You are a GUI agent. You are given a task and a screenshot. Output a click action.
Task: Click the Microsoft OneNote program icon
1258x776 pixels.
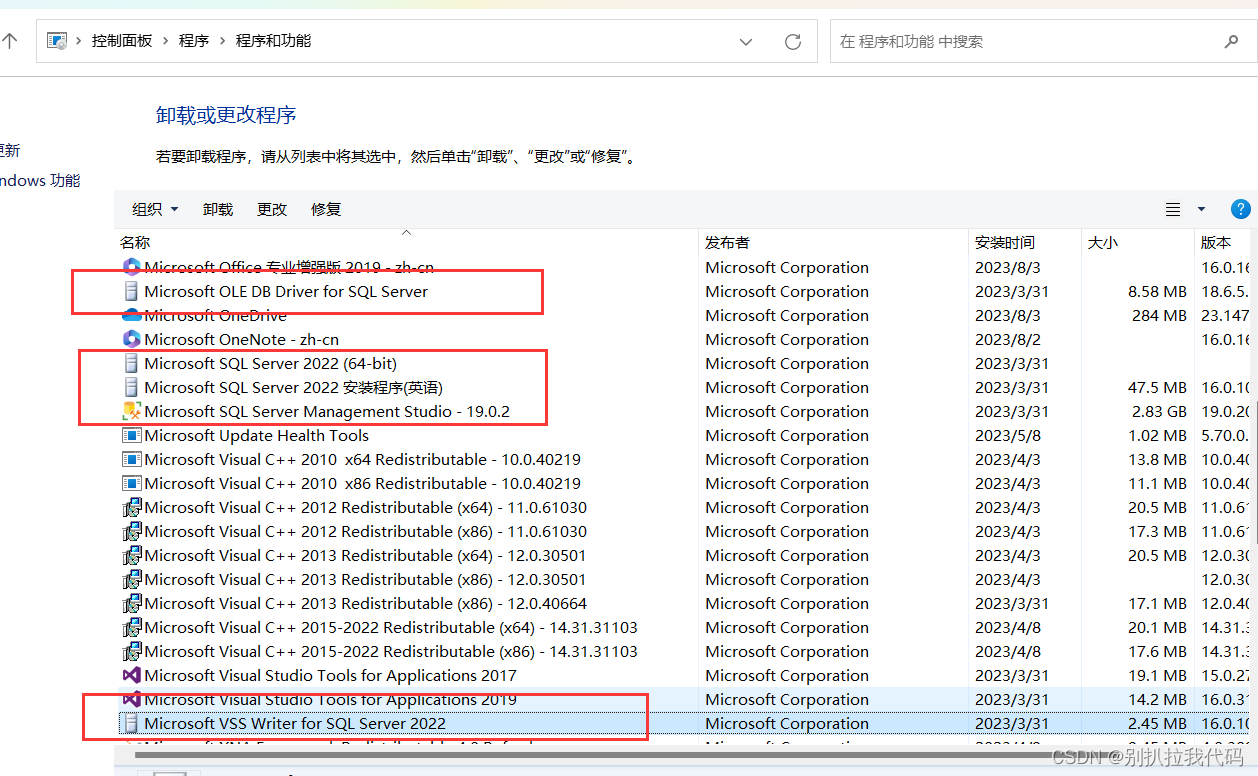point(131,339)
